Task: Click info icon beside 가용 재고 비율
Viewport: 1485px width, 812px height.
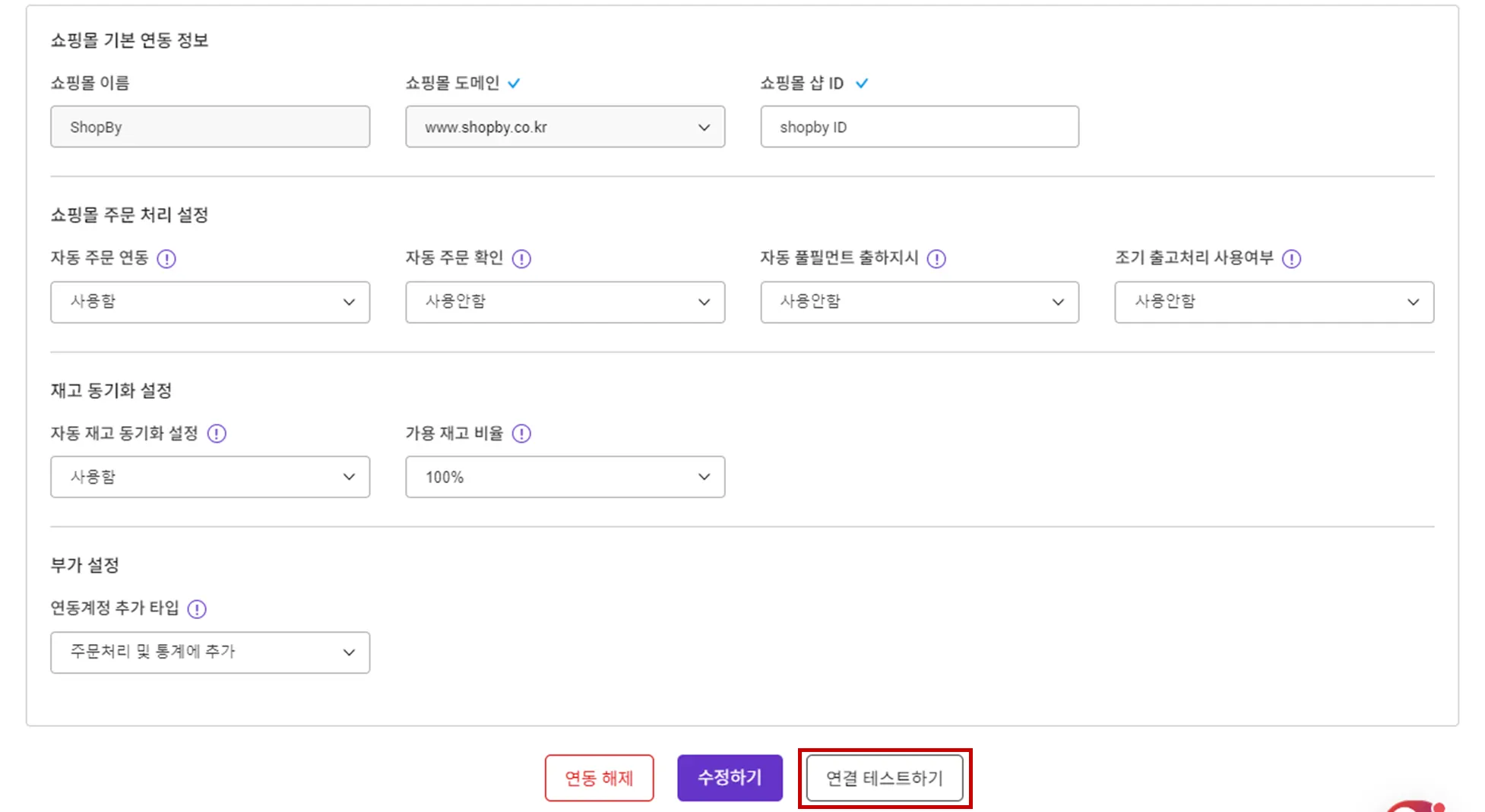Action: point(521,434)
